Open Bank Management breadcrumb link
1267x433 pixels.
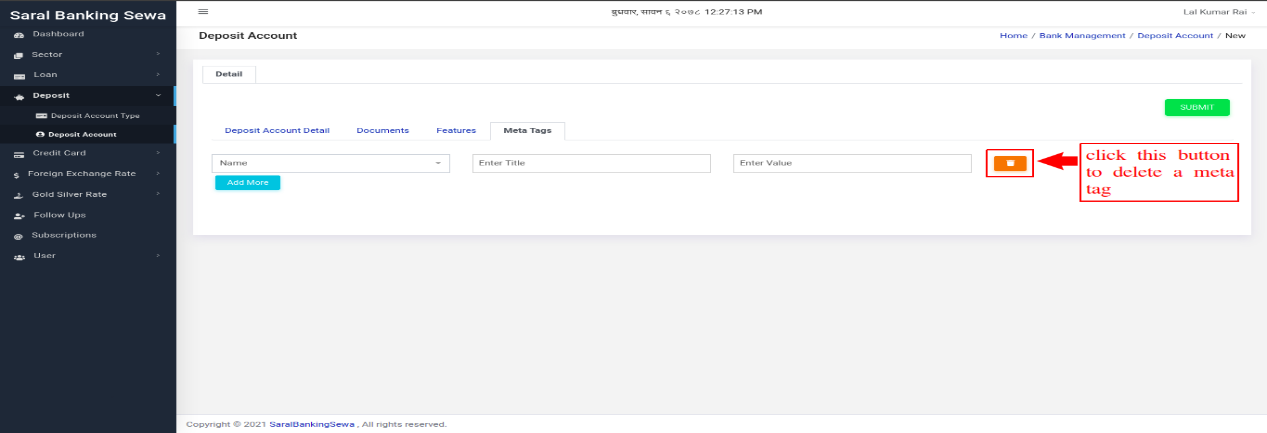[x=1082, y=35]
